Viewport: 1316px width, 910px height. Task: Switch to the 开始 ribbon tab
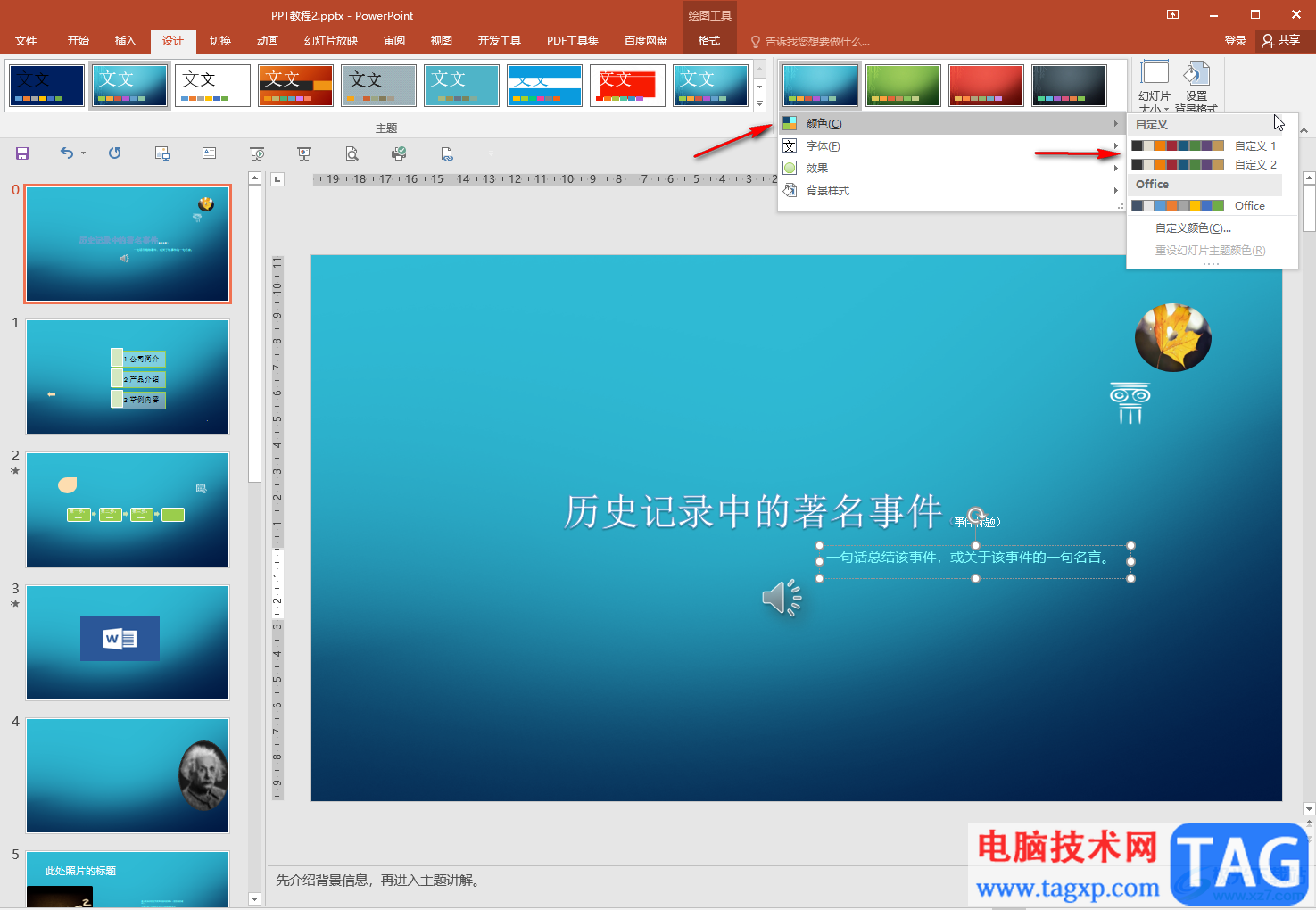coord(79,40)
